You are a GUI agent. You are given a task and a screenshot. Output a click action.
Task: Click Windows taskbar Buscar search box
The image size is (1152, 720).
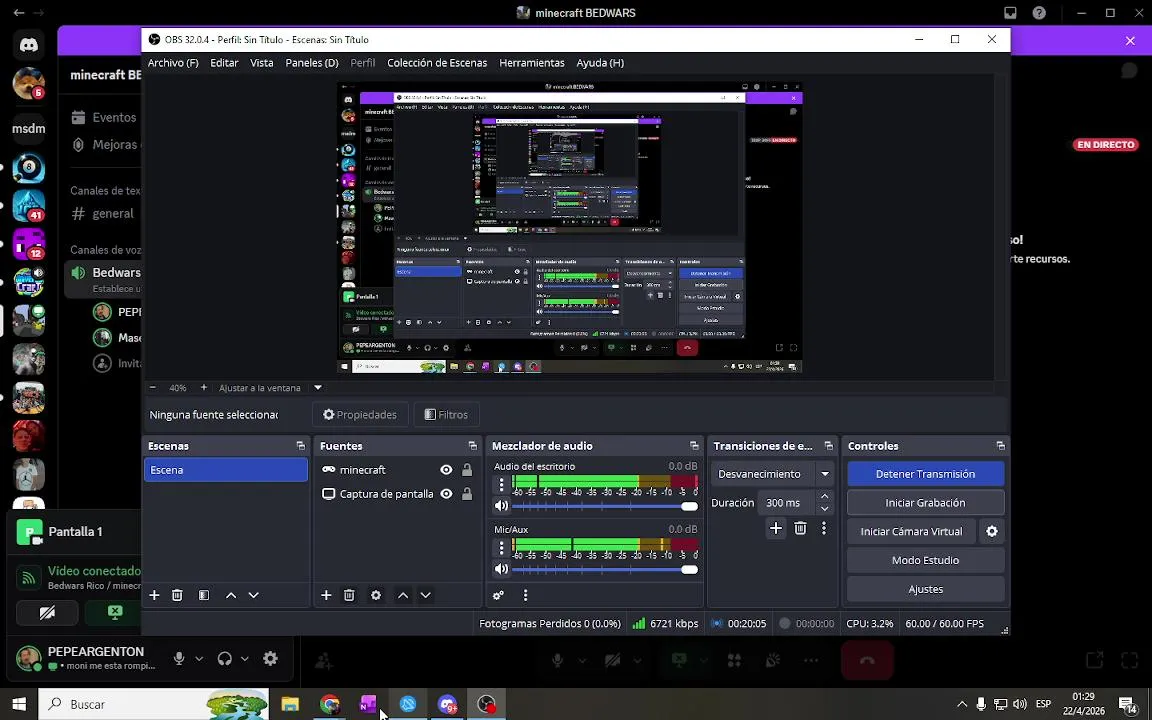(x=154, y=705)
